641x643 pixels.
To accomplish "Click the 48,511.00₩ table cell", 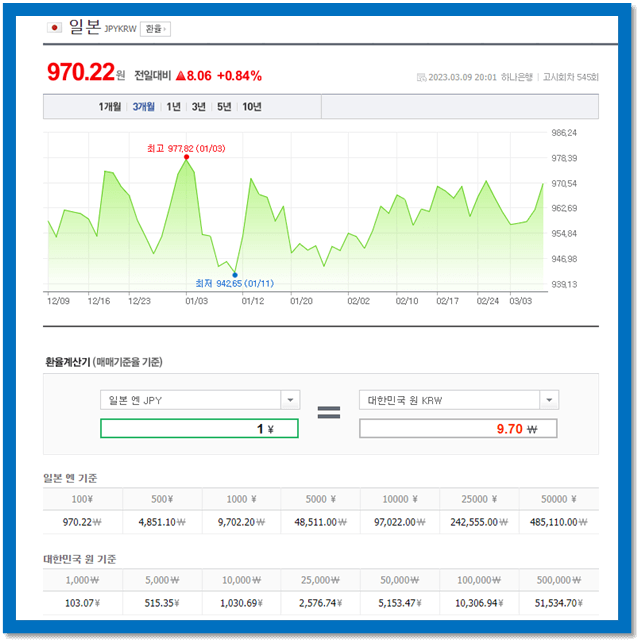I will point(321,522).
